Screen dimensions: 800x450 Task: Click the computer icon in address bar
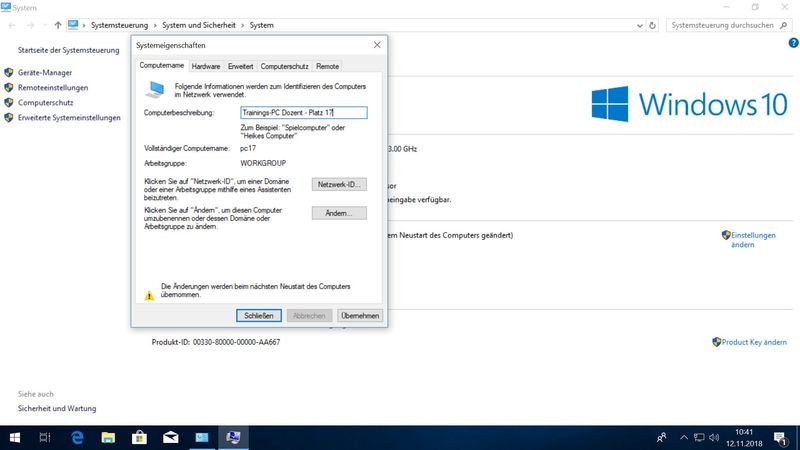click(73, 24)
